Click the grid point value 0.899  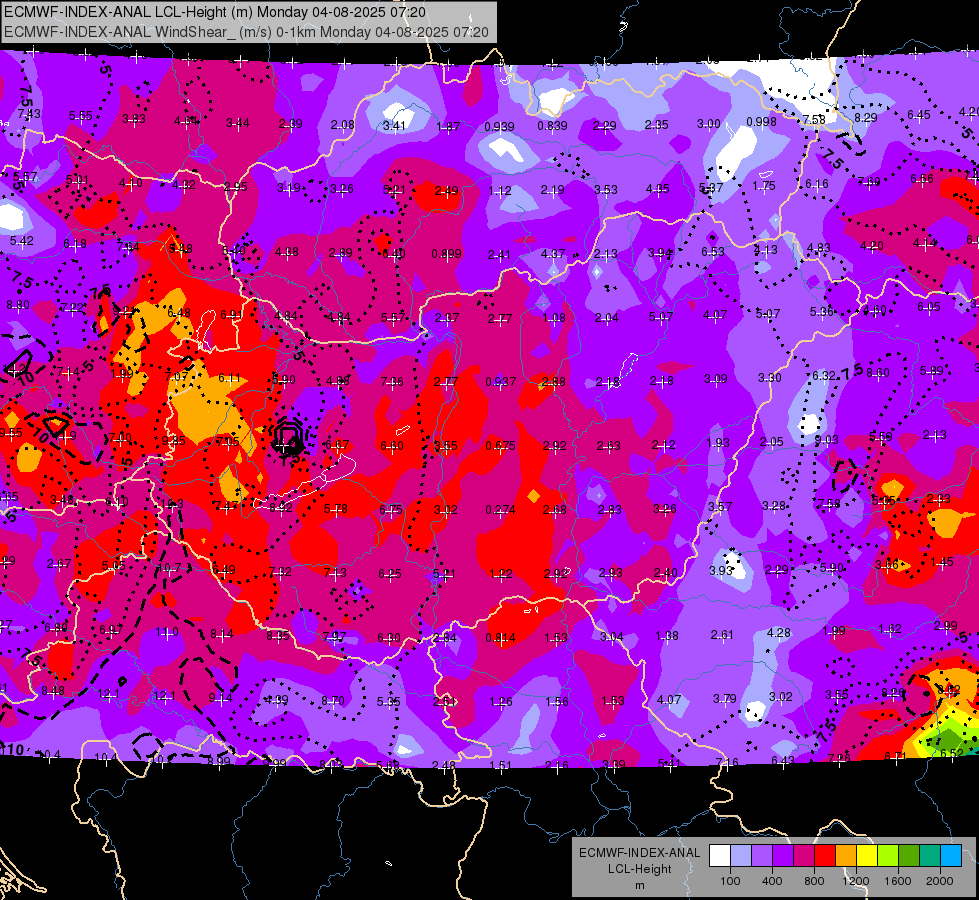pyautogui.click(x=446, y=254)
